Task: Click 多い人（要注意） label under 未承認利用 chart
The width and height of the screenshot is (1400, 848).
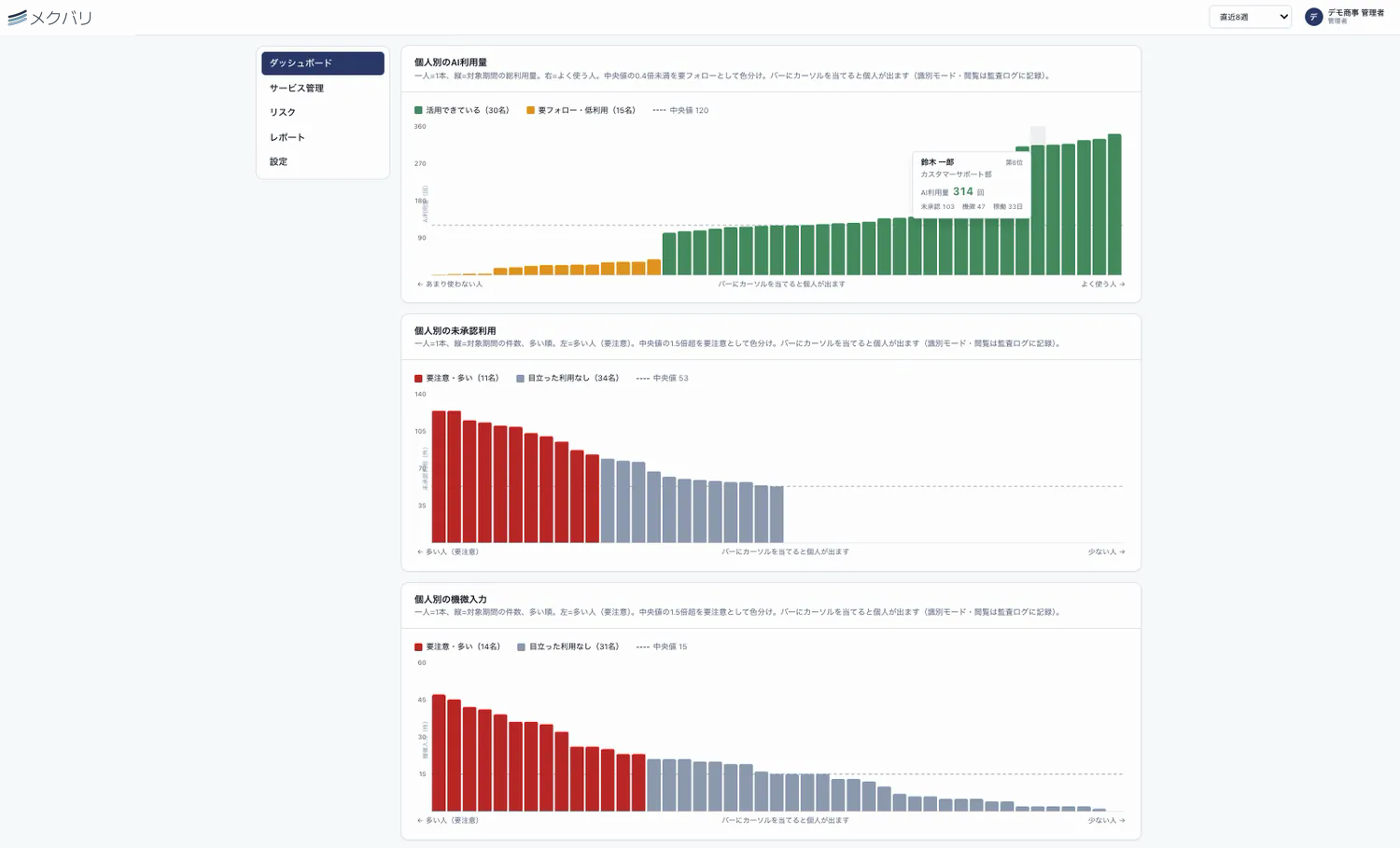Action: click(x=448, y=552)
